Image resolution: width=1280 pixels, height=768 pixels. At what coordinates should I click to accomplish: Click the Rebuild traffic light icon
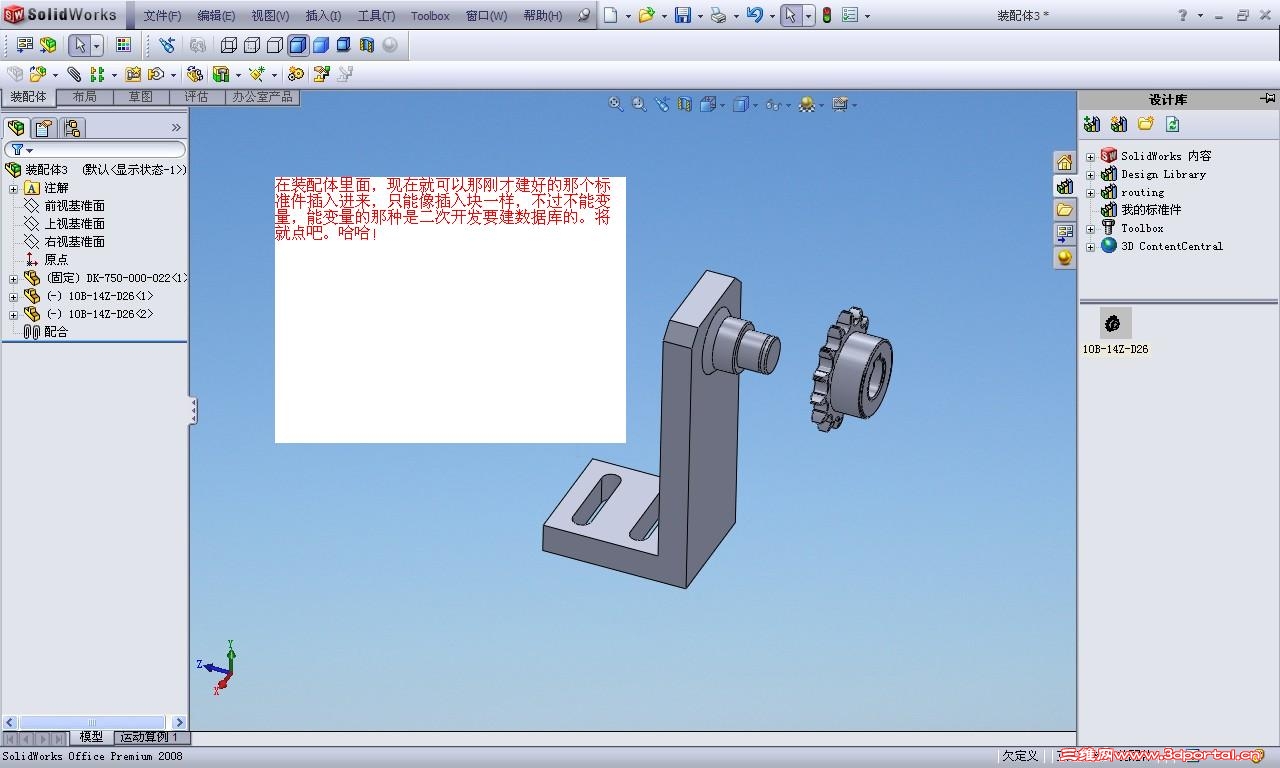tap(827, 15)
